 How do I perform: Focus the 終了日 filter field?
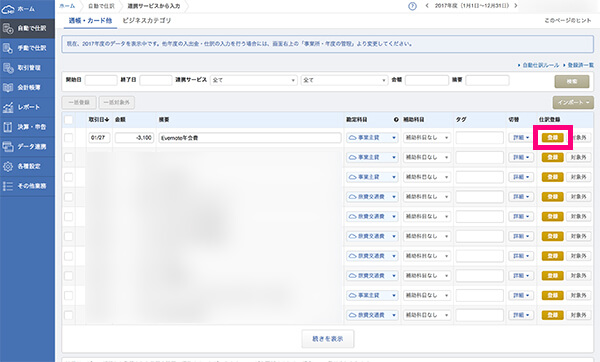point(156,80)
